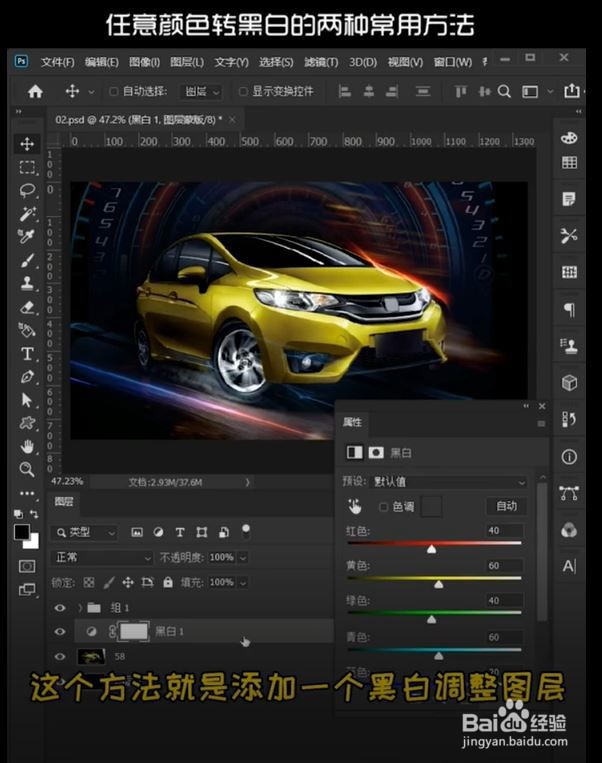
Task: Click the foreground color swatch
Action: point(21,532)
